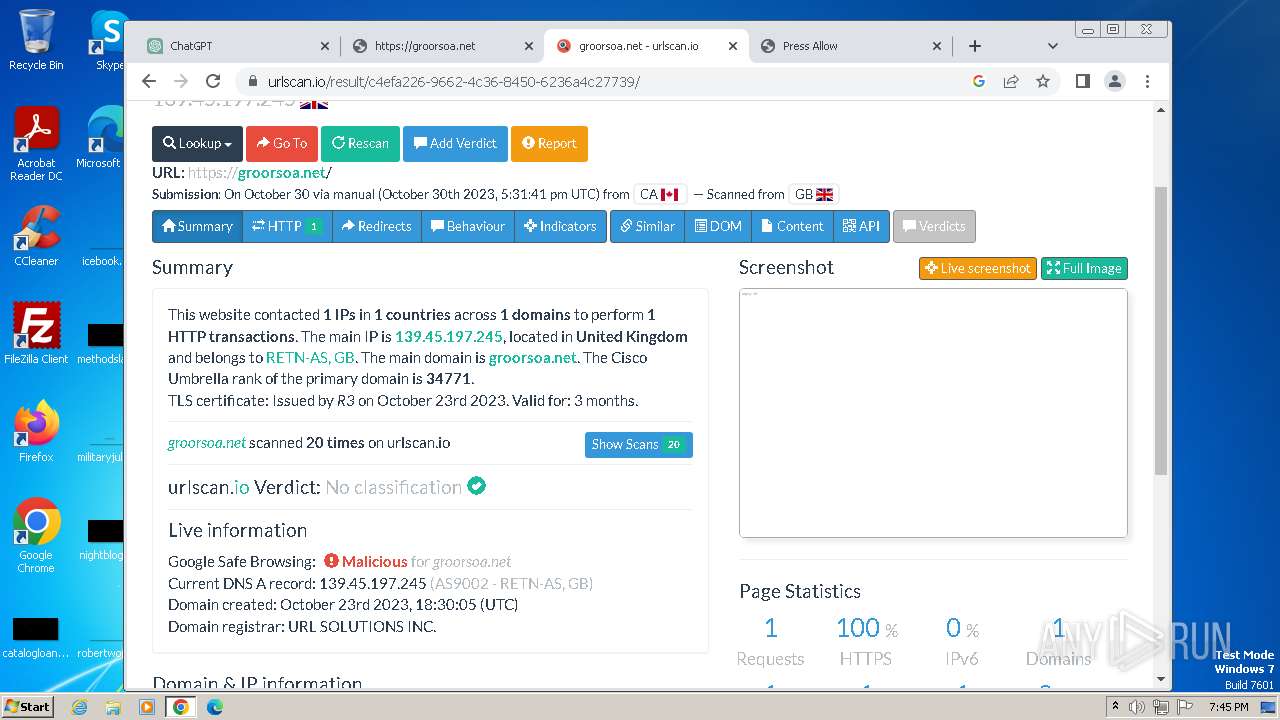Click the Google icon in address bar
1280x720 pixels.
pyautogui.click(x=979, y=82)
